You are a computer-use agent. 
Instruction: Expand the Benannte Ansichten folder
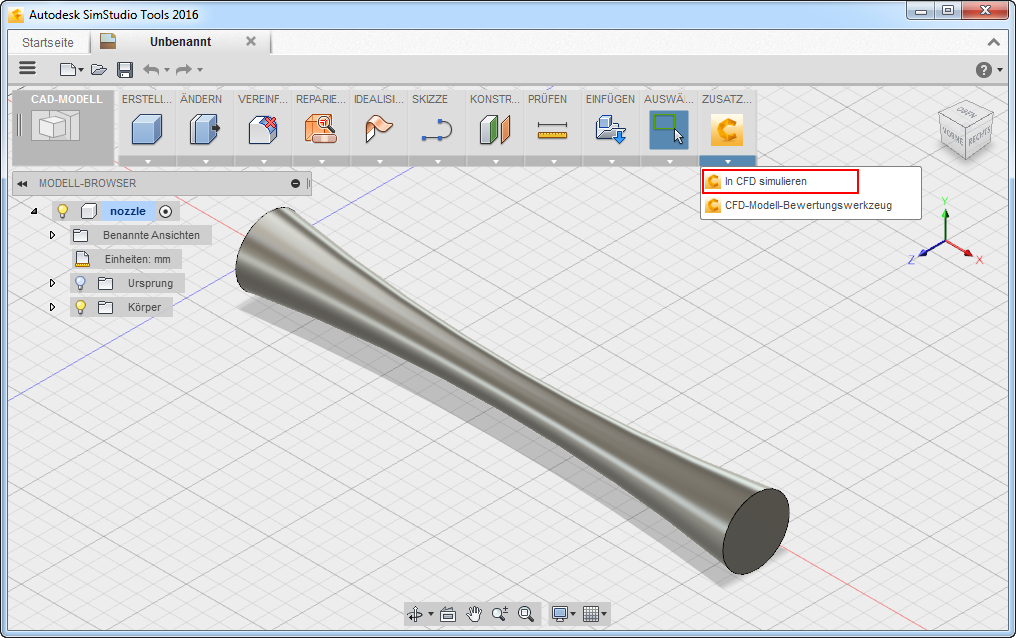coord(52,235)
